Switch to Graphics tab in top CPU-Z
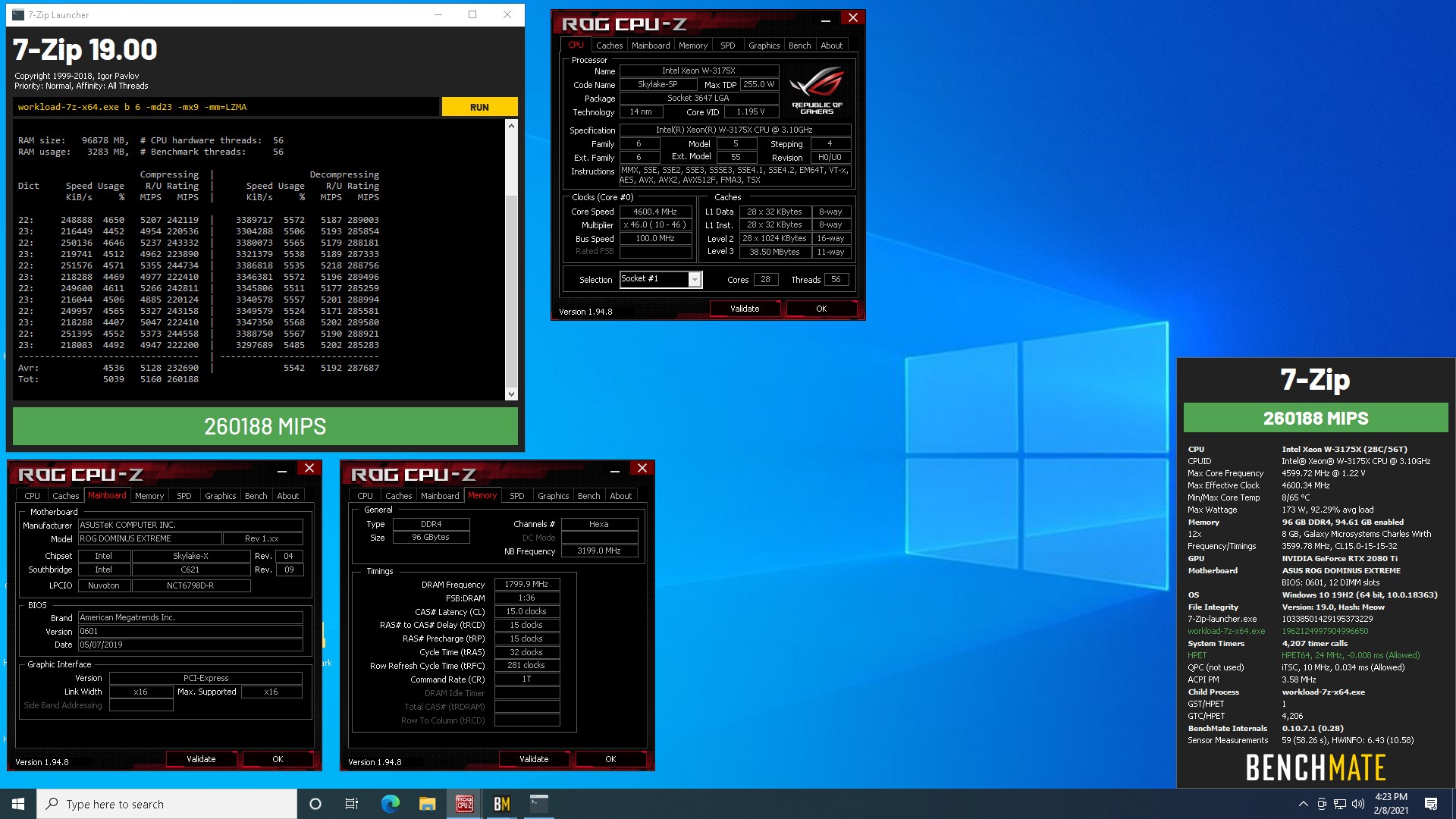 (x=764, y=45)
